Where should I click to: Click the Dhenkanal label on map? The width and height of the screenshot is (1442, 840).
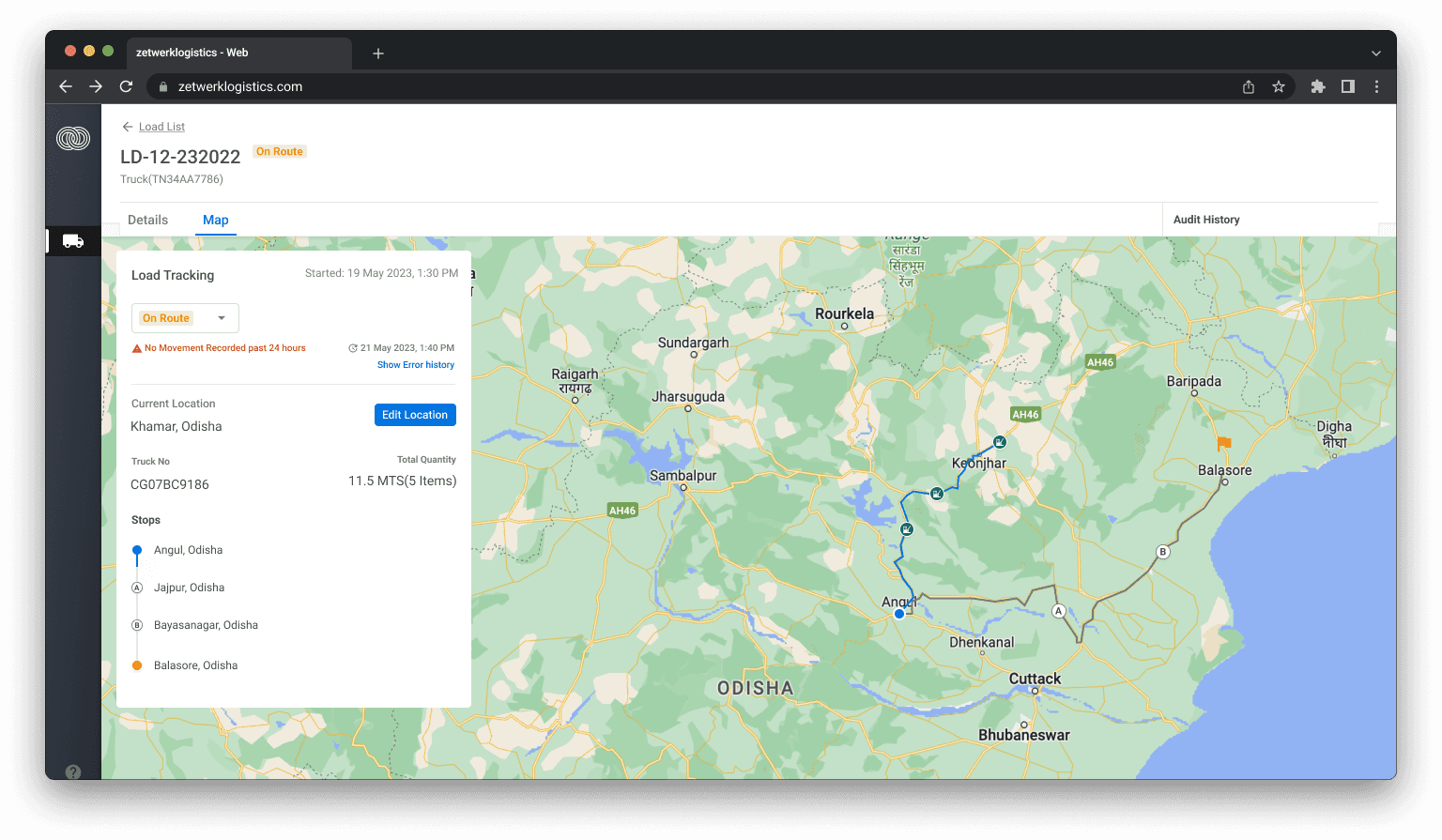tap(982, 642)
